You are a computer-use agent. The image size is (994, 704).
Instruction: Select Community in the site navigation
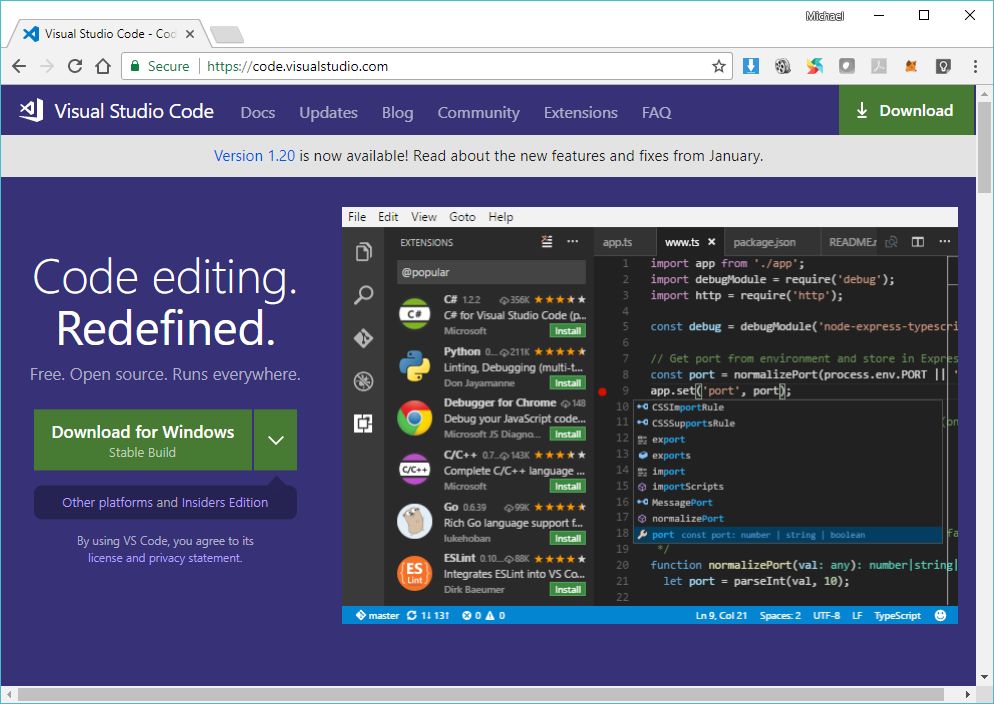(x=479, y=113)
